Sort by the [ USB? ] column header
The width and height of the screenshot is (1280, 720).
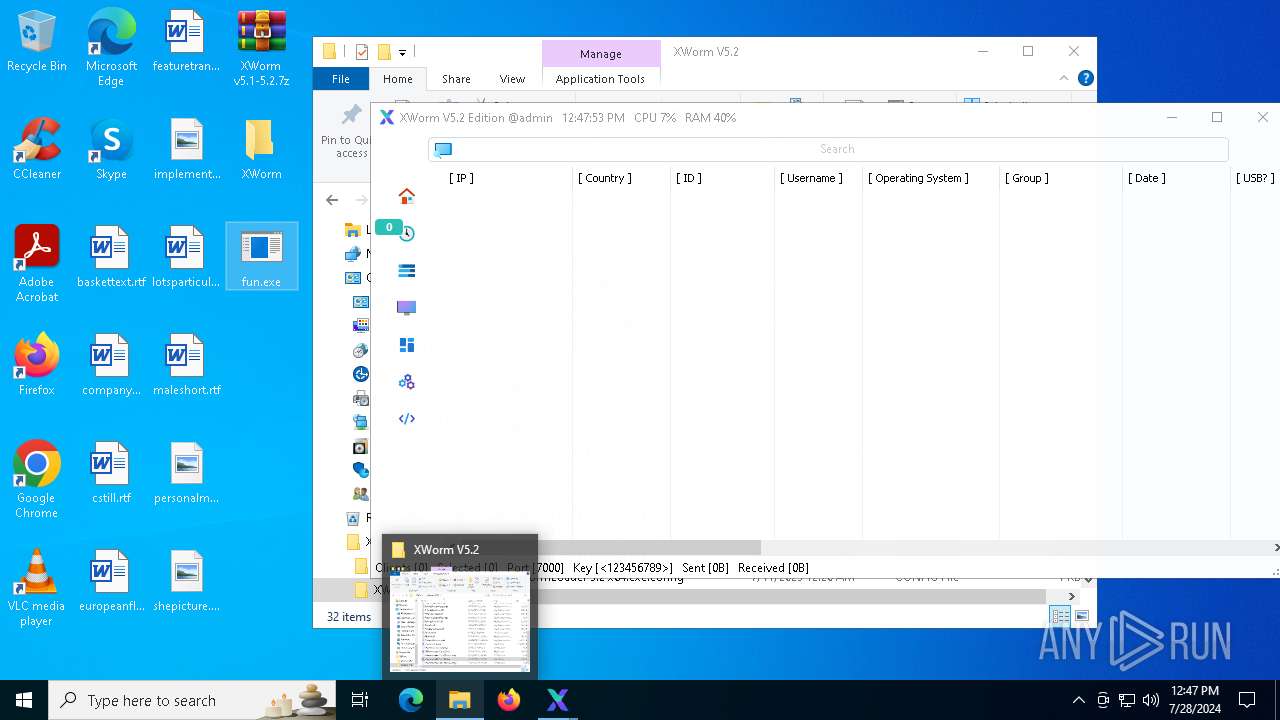point(1255,178)
